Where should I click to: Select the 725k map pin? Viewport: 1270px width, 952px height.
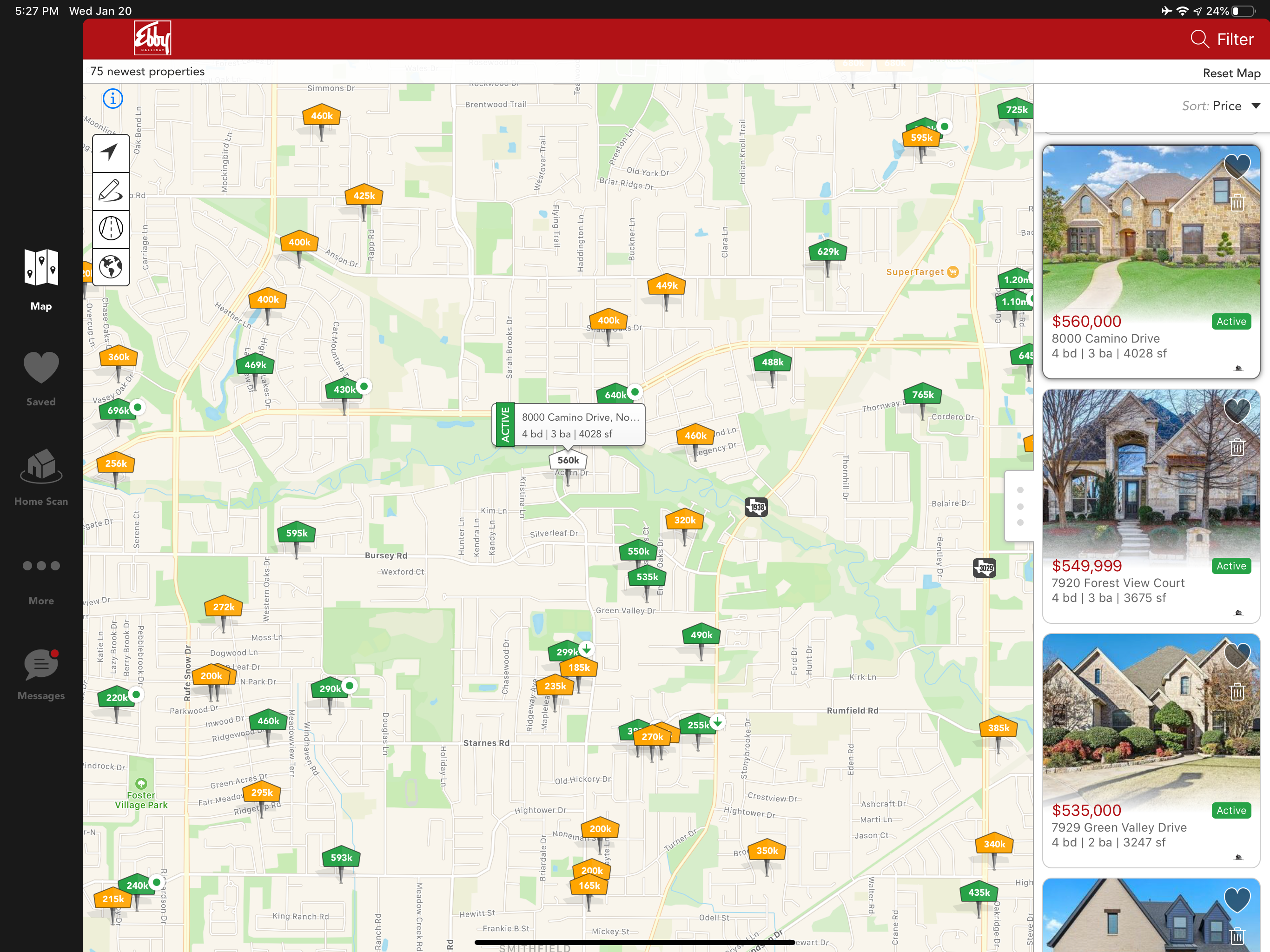pos(1016,110)
